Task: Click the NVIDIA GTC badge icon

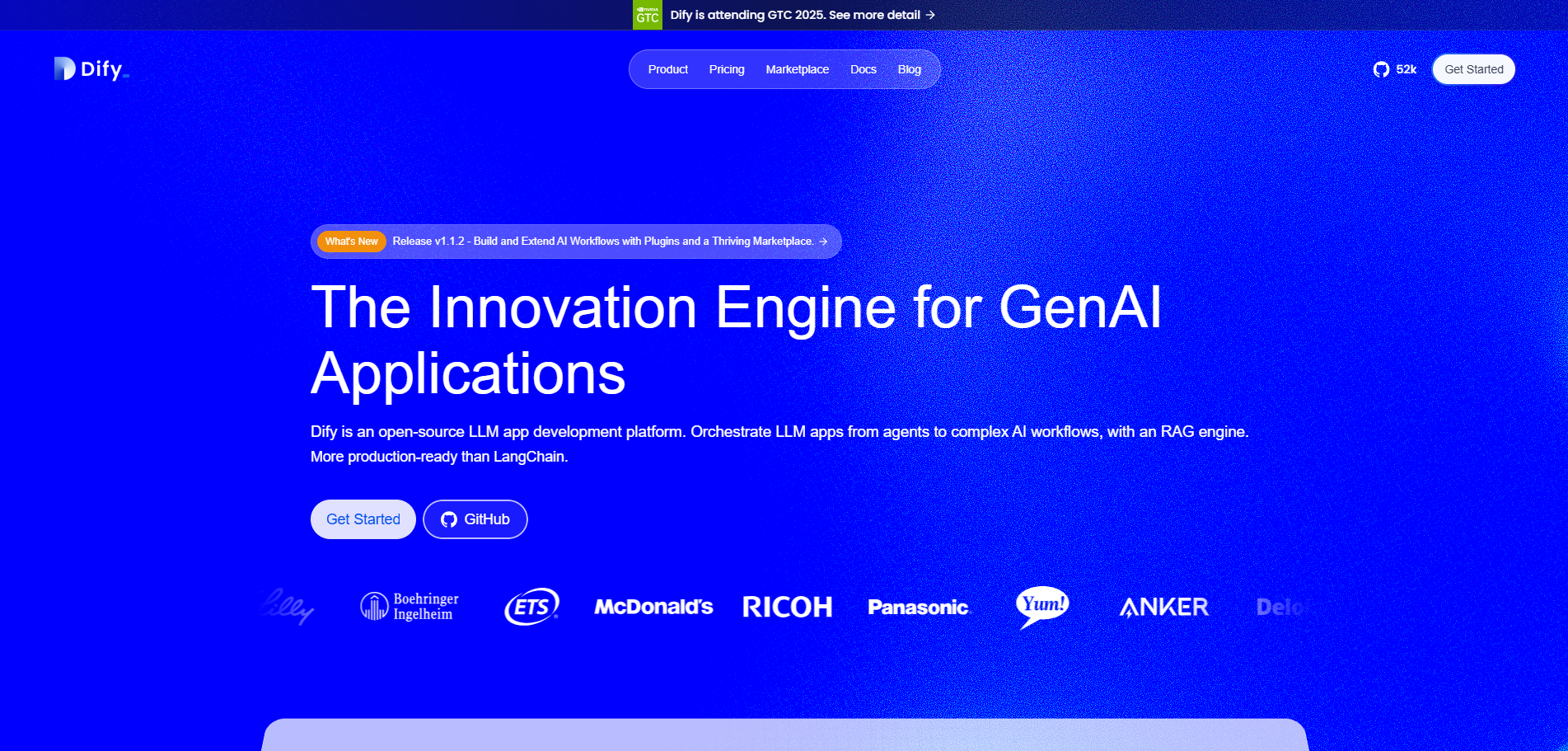Action: (647, 15)
